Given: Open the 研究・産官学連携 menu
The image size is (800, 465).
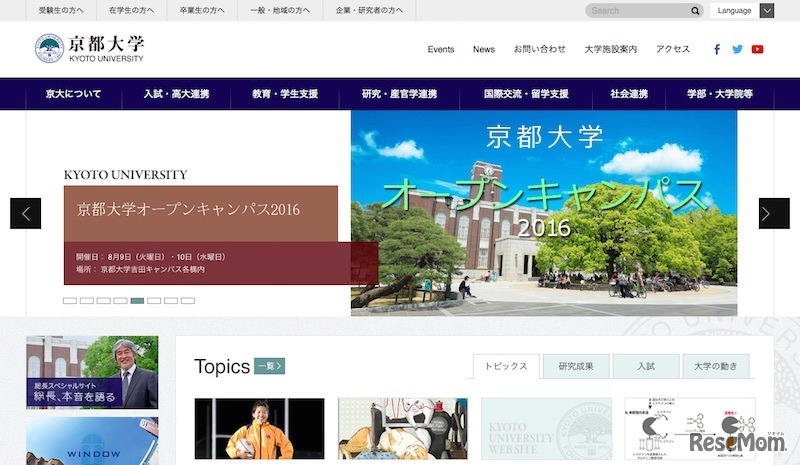Looking at the screenshot, I should pos(399,94).
